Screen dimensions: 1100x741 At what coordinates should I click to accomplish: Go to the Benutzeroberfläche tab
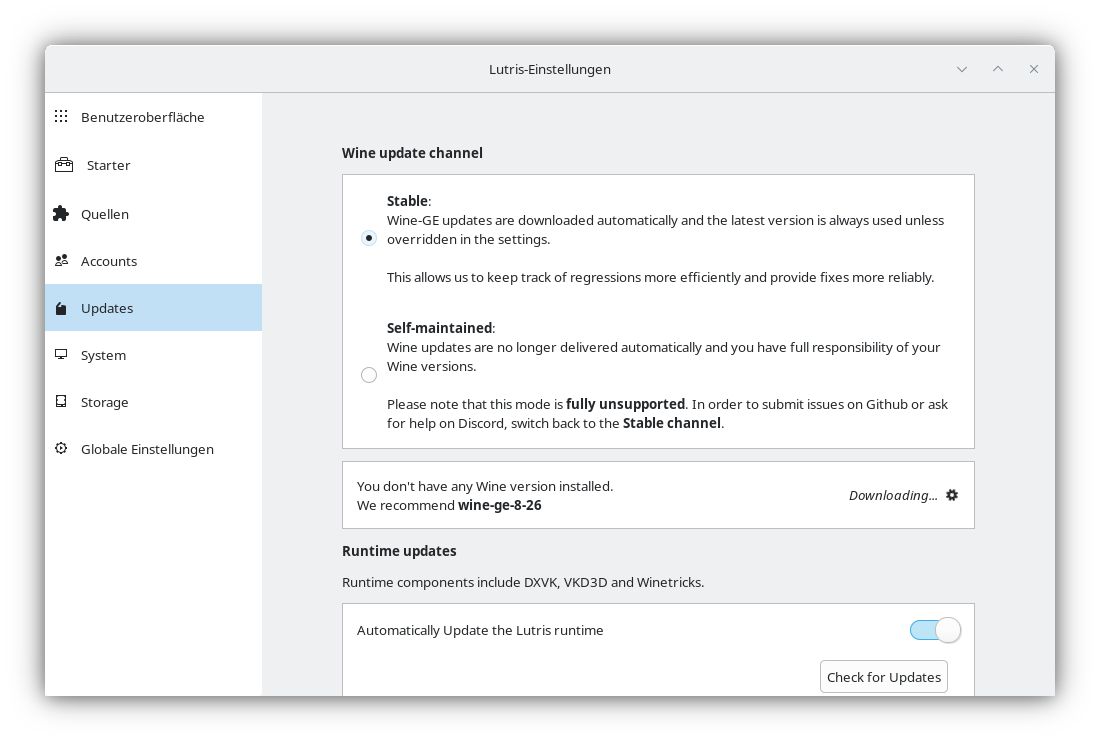click(x=142, y=117)
